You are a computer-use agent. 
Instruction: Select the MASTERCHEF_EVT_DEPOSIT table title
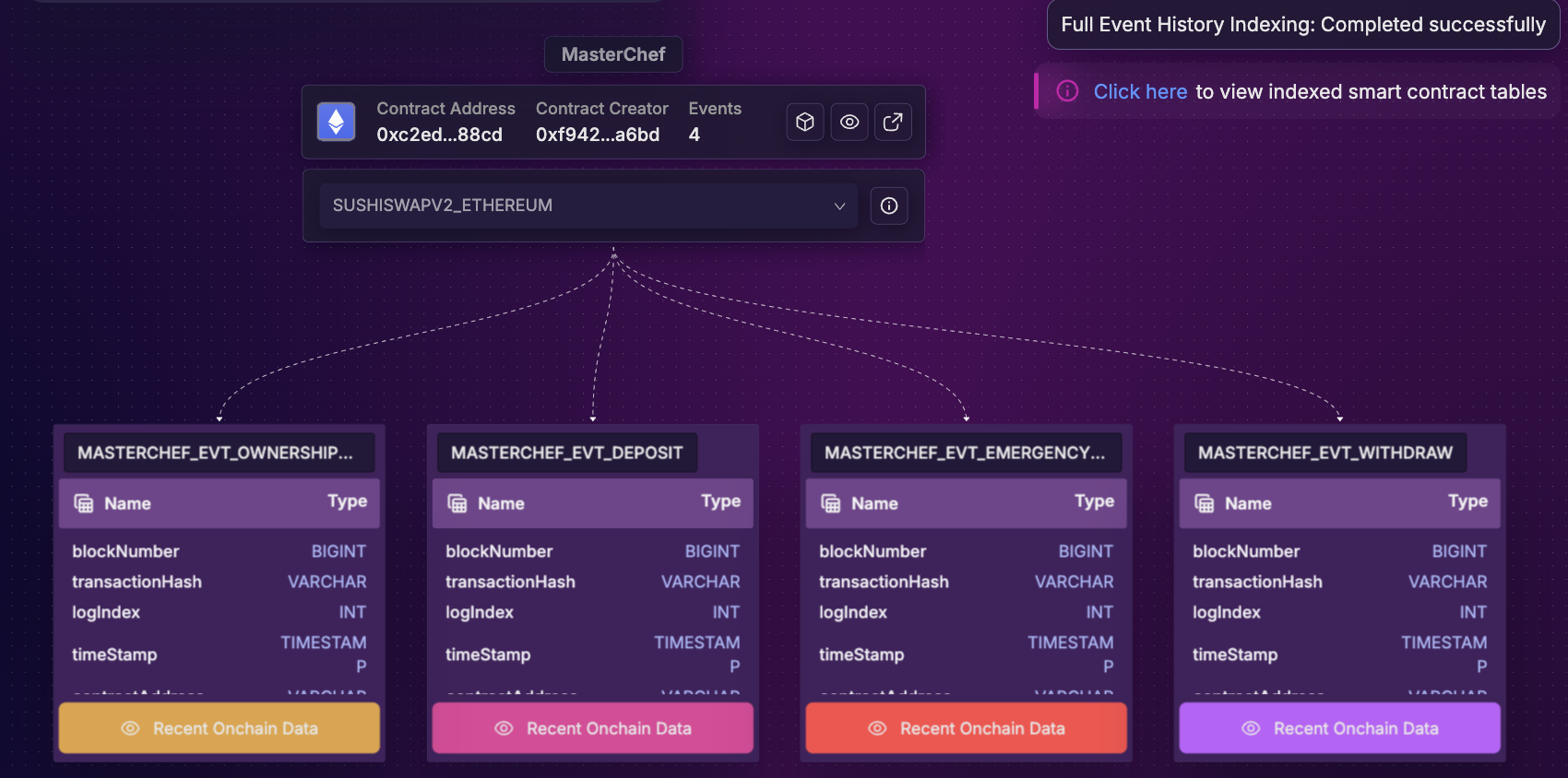click(566, 453)
